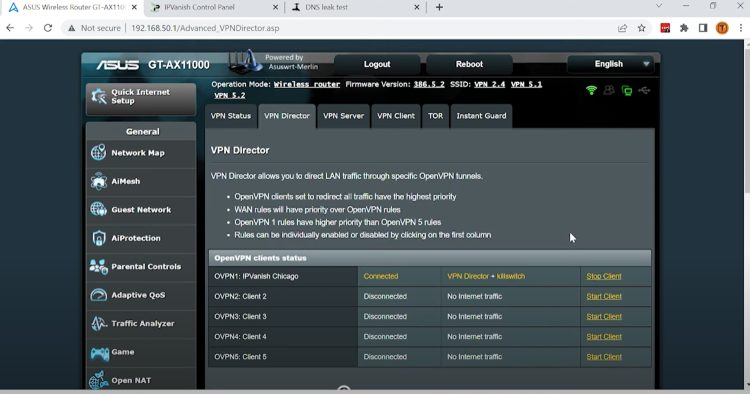750x394 pixels.
Task: Close the ASUS Wireless Router browser tab
Action: coord(134,7)
